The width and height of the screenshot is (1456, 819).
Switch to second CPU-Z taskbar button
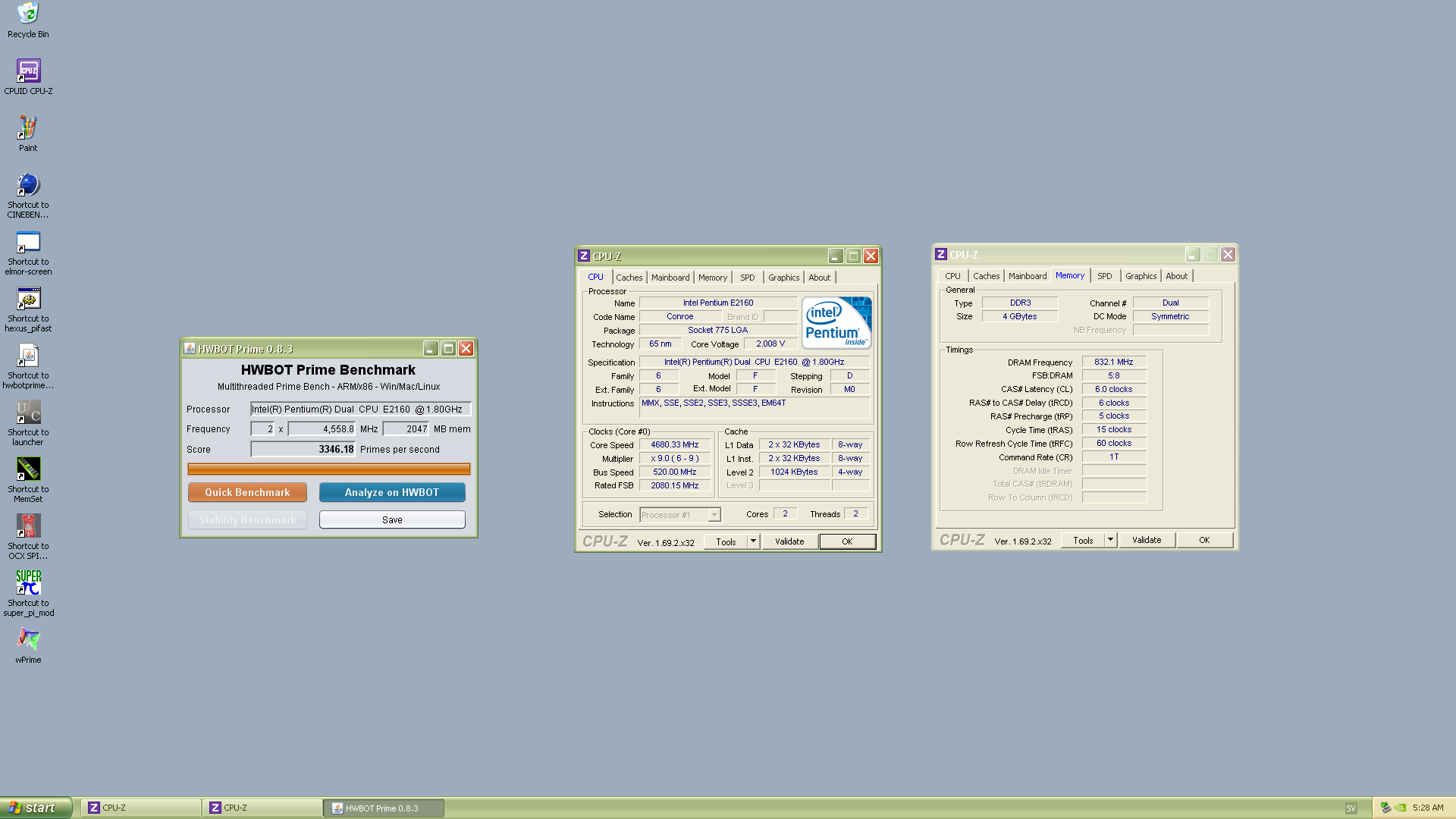(262, 808)
